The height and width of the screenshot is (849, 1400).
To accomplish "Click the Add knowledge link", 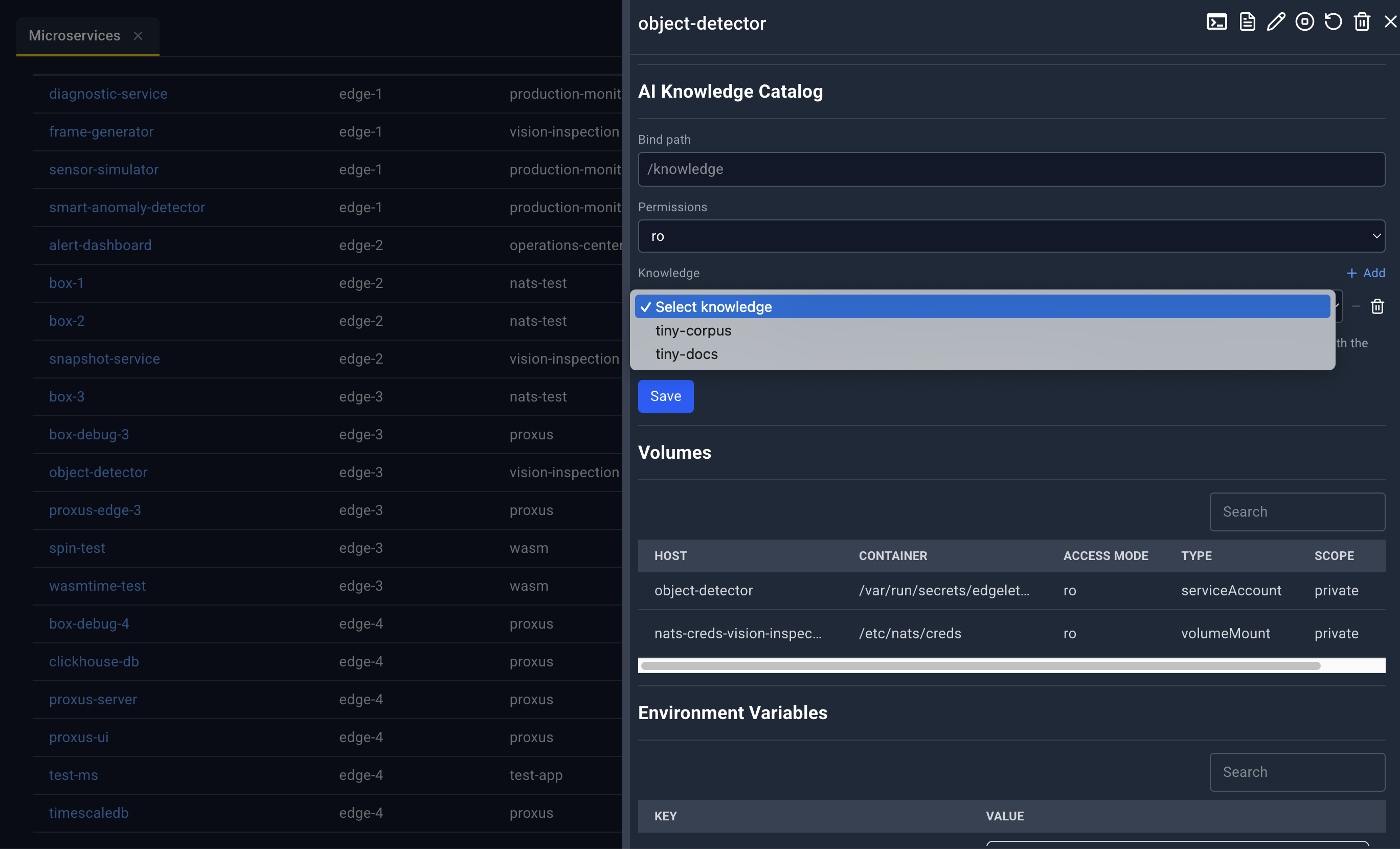I will [x=1366, y=273].
